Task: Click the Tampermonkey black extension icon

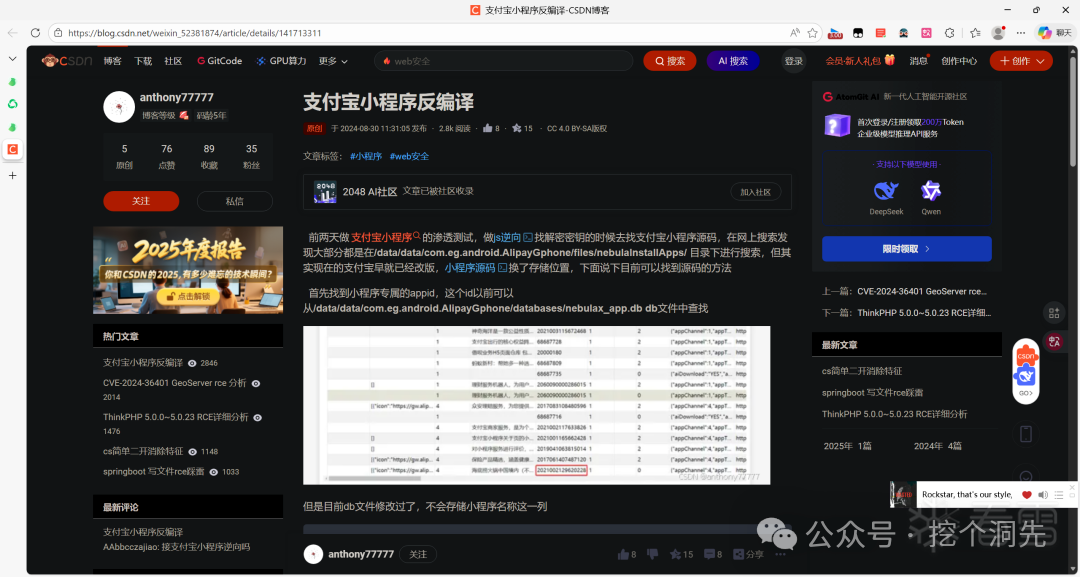Action: [x=858, y=32]
